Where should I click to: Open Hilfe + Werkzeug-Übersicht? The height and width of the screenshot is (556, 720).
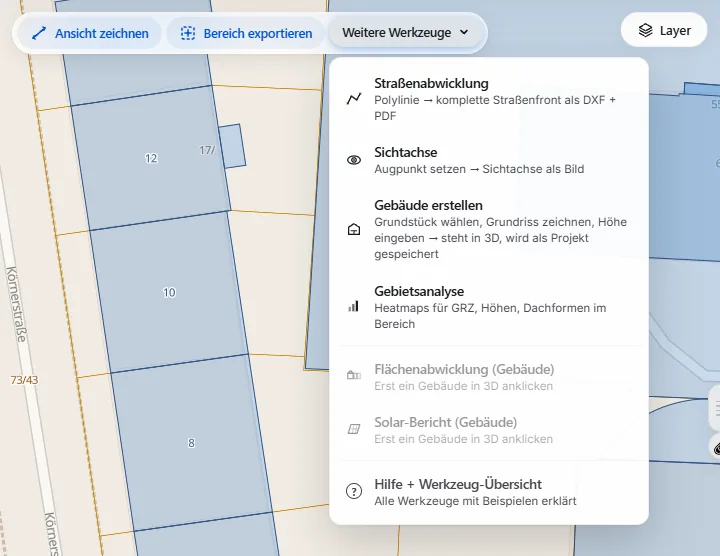(489, 492)
